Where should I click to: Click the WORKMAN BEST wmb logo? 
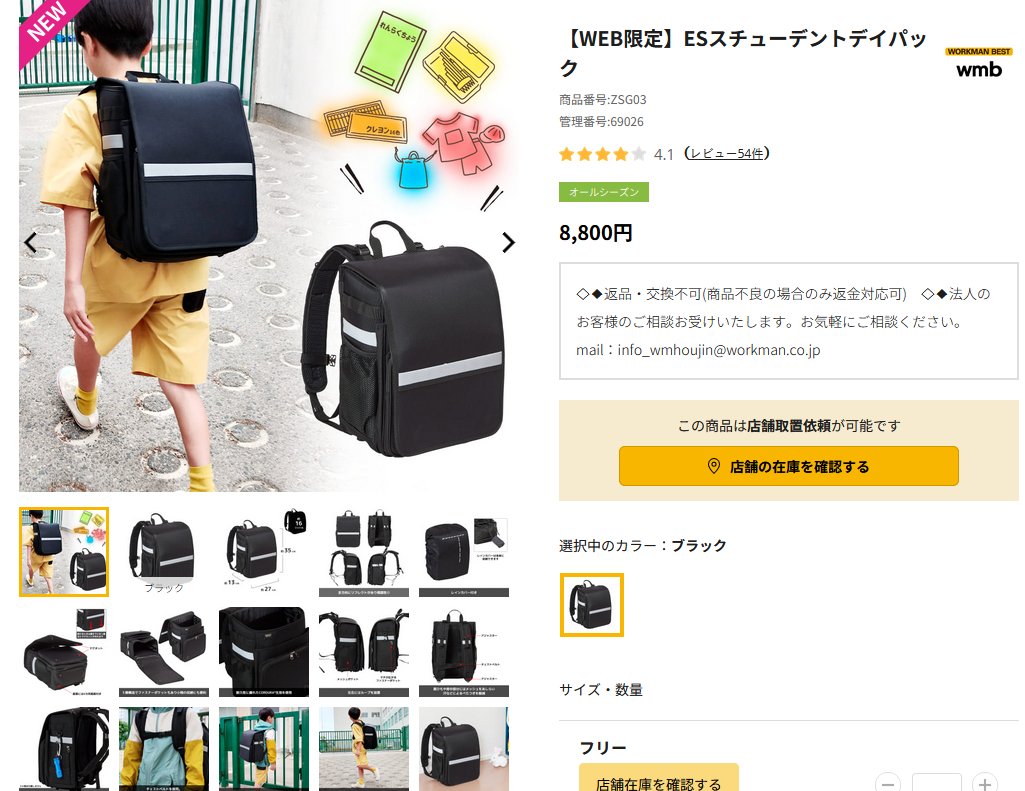point(979,63)
